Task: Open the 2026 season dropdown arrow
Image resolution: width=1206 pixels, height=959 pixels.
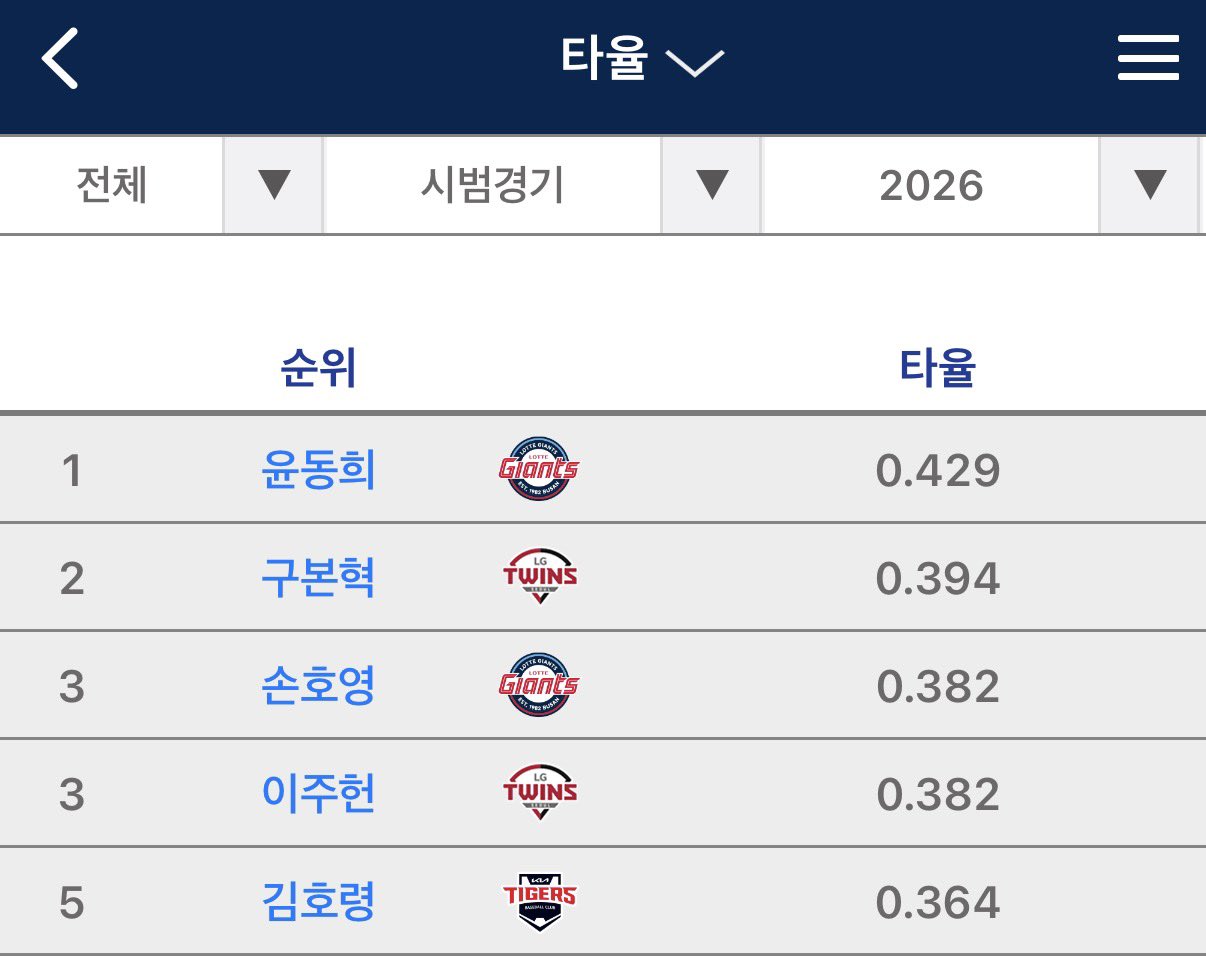Action: [1149, 185]
